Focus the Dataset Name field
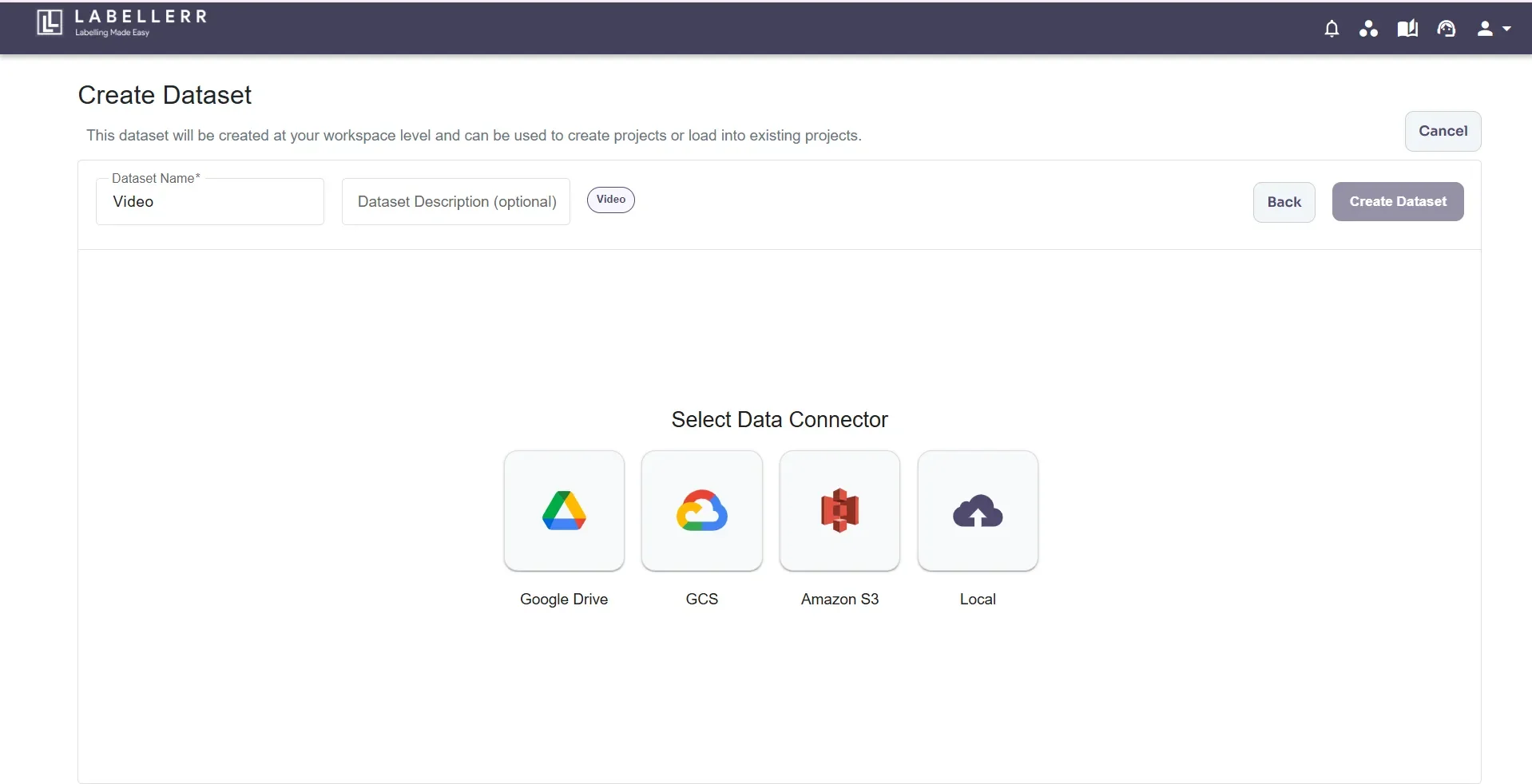 [x=210, y=201]
